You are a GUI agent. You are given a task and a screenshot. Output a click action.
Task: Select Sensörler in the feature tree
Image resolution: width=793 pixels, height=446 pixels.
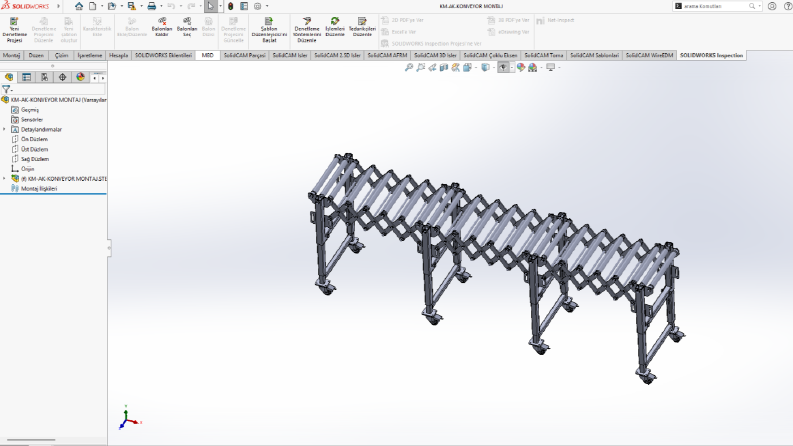(32, 120)
